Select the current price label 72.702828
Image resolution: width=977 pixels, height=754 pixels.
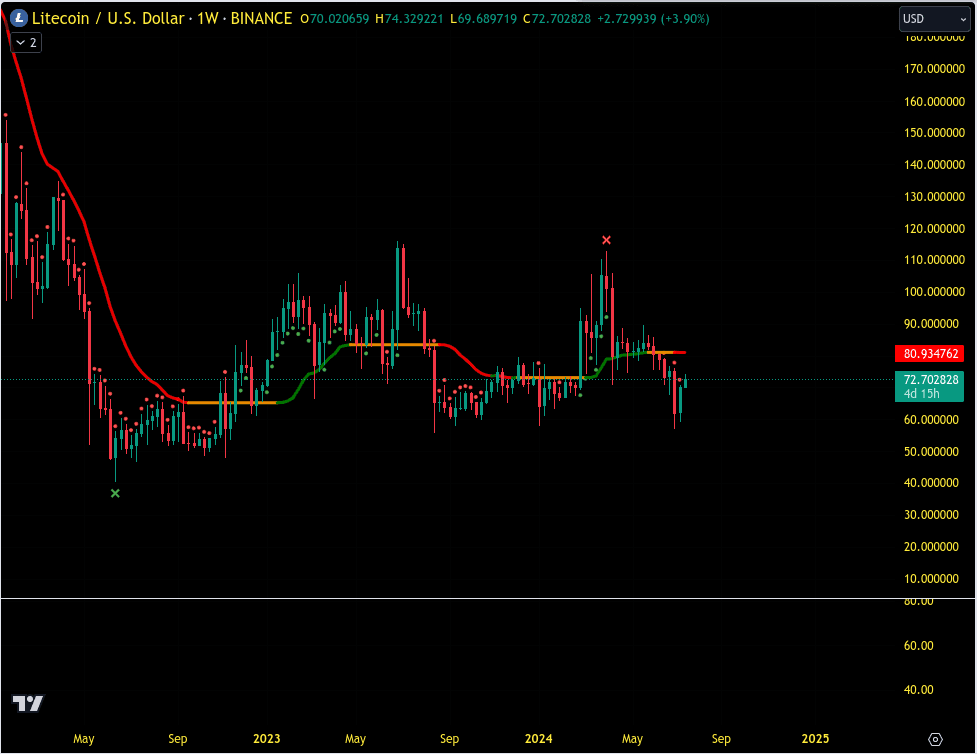pyautogui.click(x=930, y=386)
